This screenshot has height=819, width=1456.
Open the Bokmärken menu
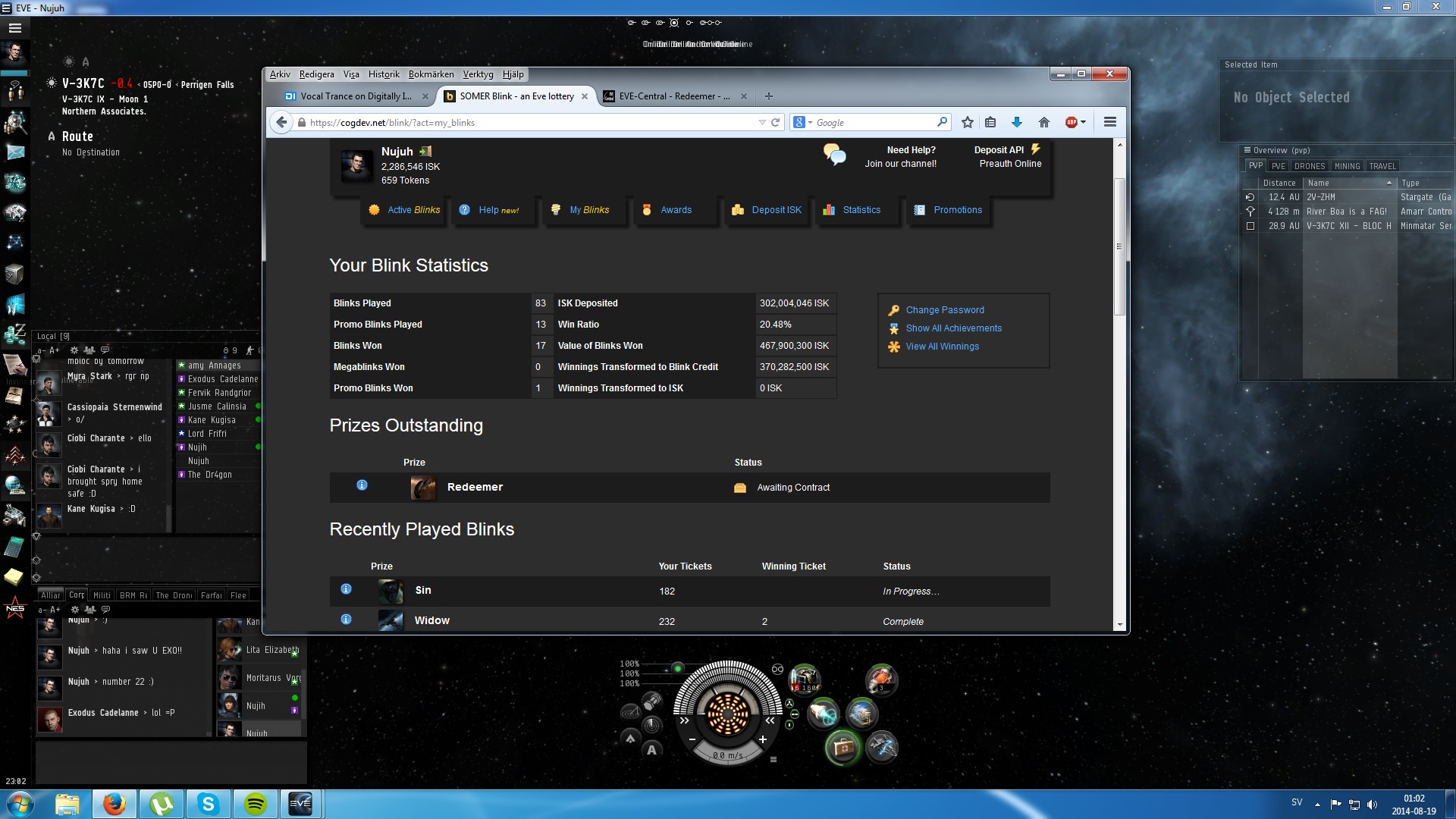[x=431, y=74]
